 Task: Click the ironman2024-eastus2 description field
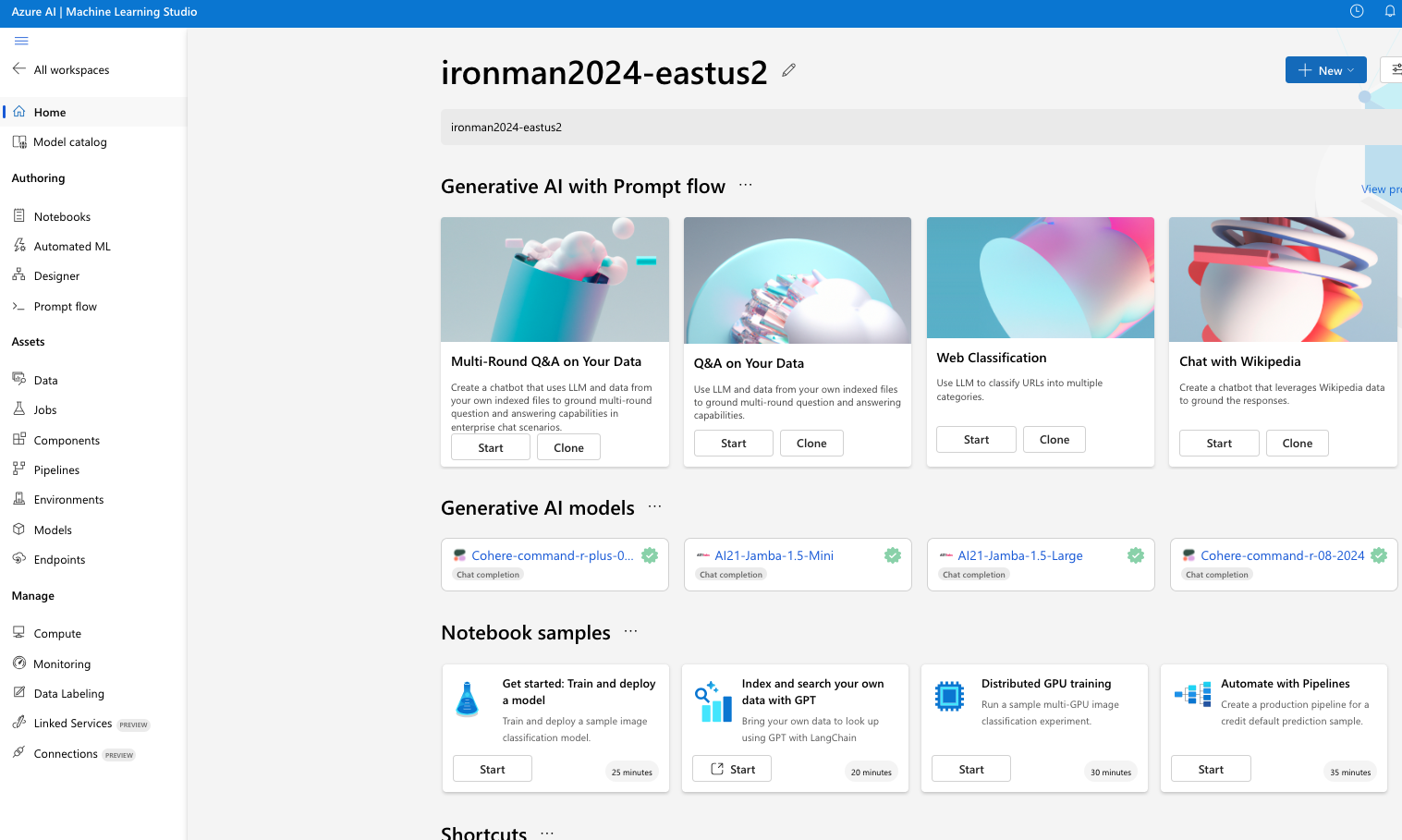tap(921, 127)
